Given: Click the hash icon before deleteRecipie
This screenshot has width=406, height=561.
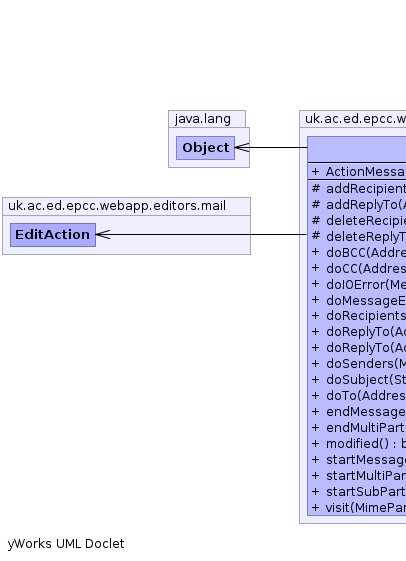Looking at the screenshot, I should [315, 220].
